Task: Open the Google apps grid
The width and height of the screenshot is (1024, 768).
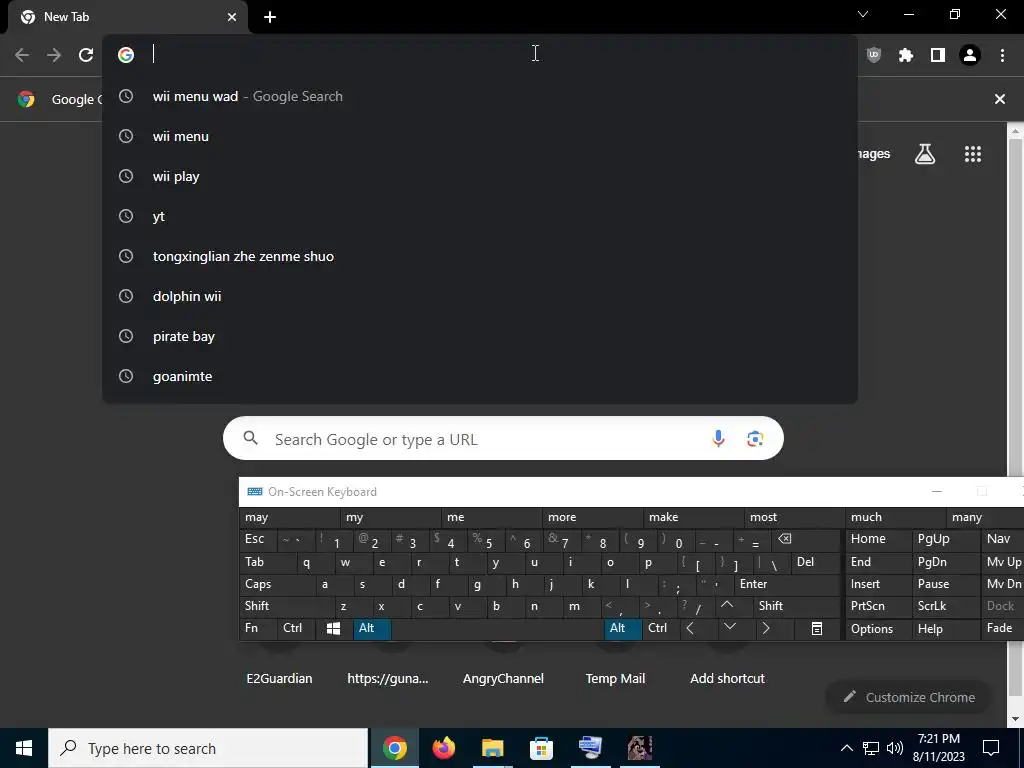Action: point(973,154)
